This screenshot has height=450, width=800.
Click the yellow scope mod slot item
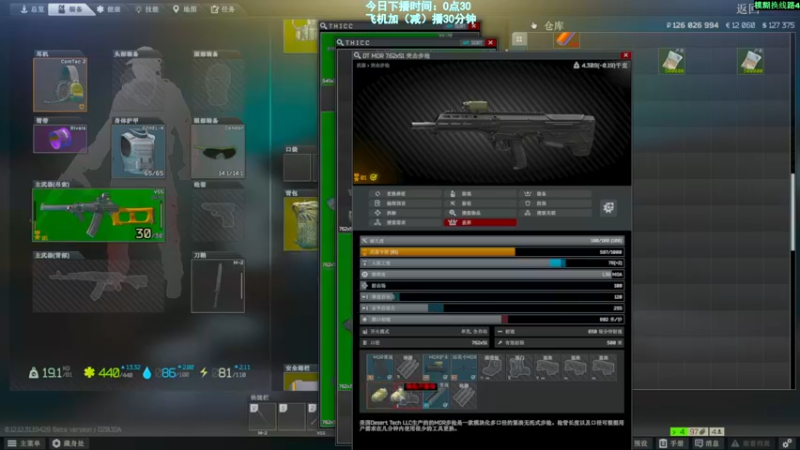pos(380,395)
